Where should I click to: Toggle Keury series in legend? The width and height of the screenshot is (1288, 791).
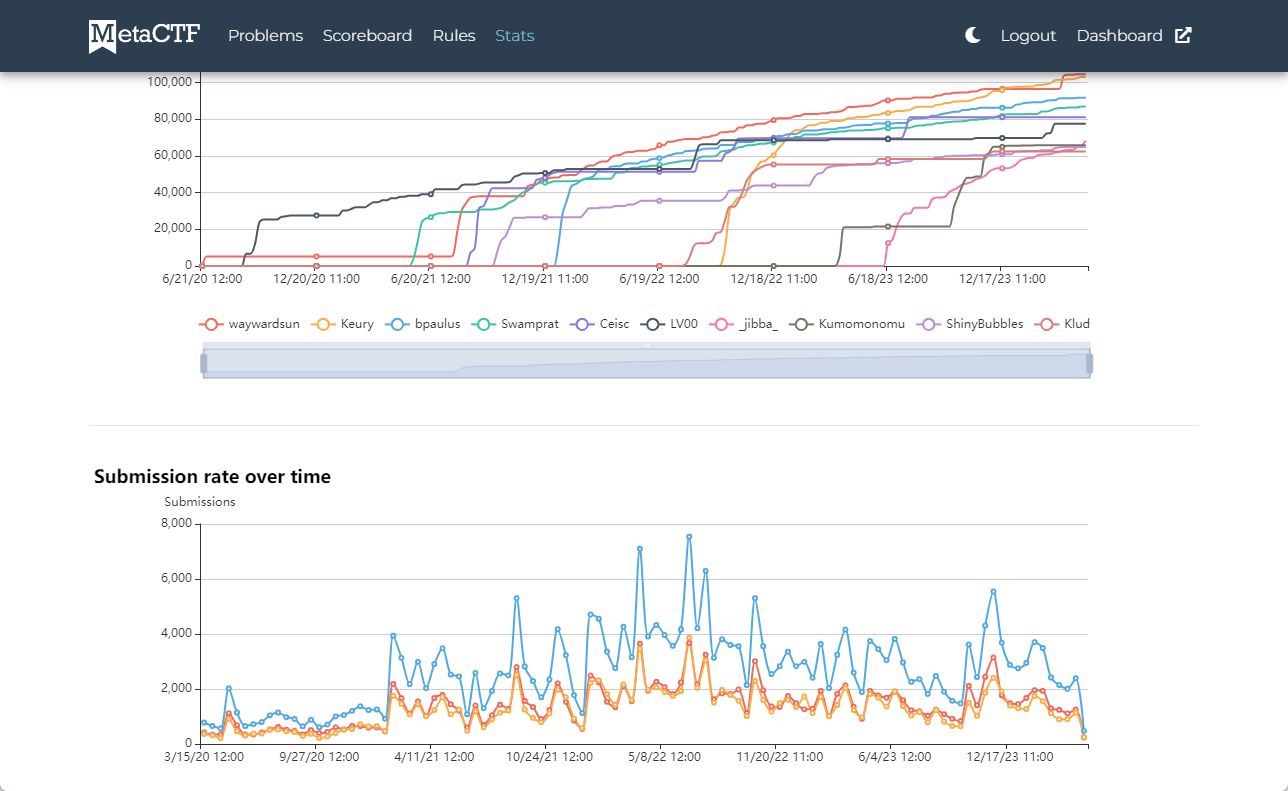tap(344, 324)
